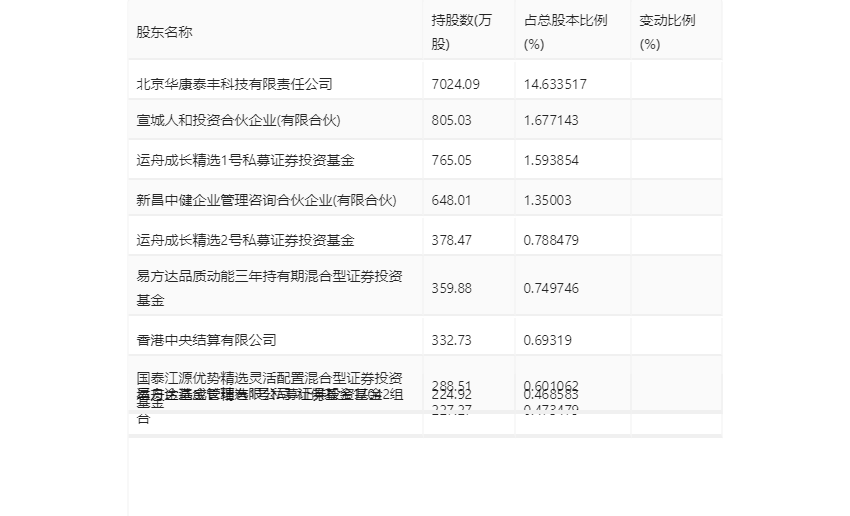Select shareholder 运舟成长精选1号私募证券投资基金
This screenshot has width=850, height=516.
245,160
